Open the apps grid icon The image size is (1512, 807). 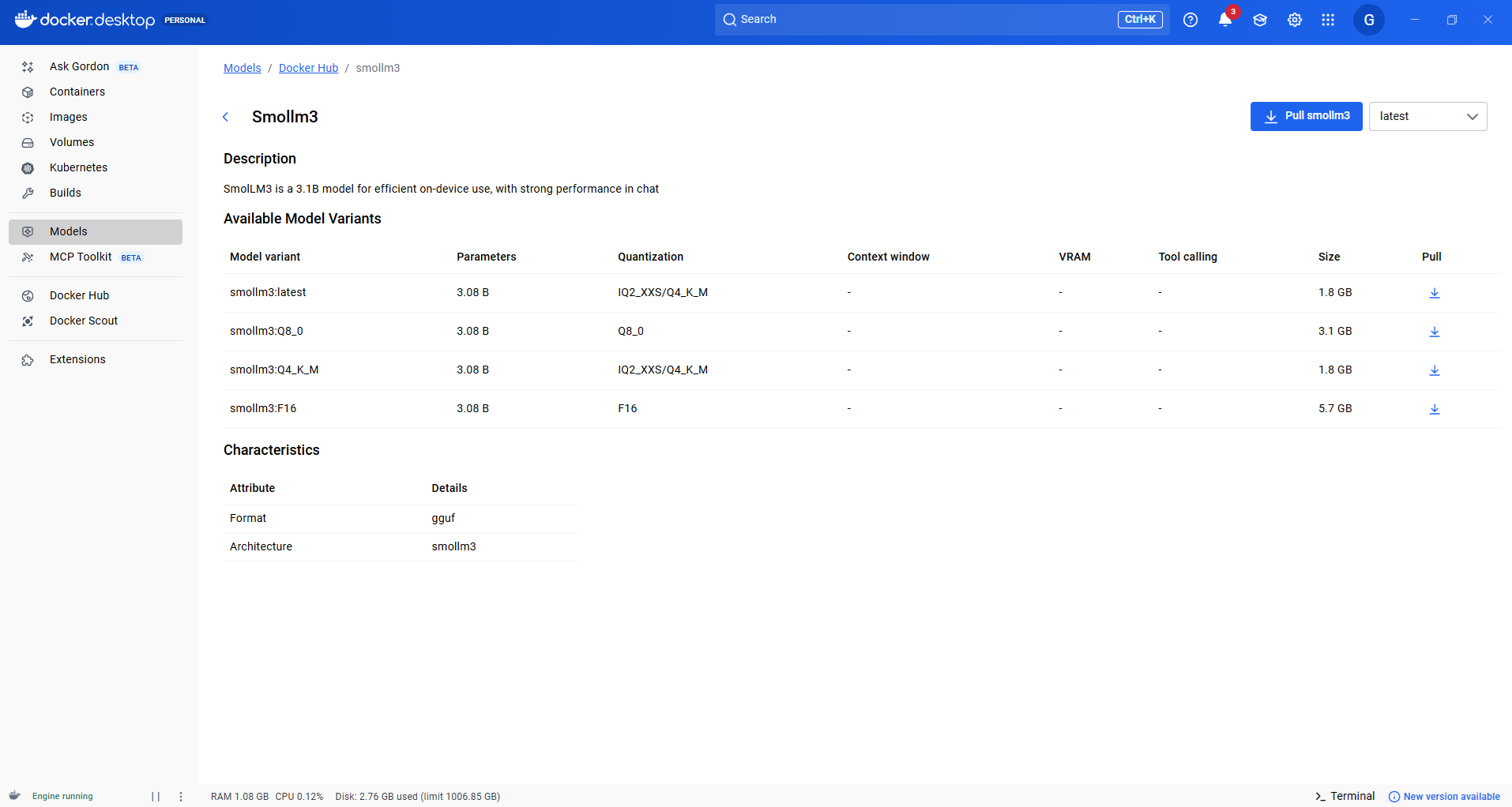tap(1328, 20)
